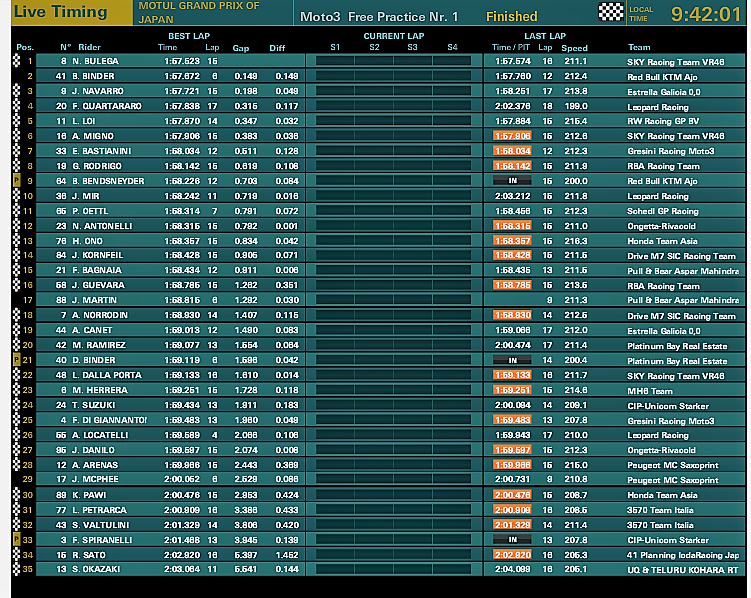751x598 pixels.
Task: Click the IN pit indicator for D. Binder
Action: tap(512, 360)
